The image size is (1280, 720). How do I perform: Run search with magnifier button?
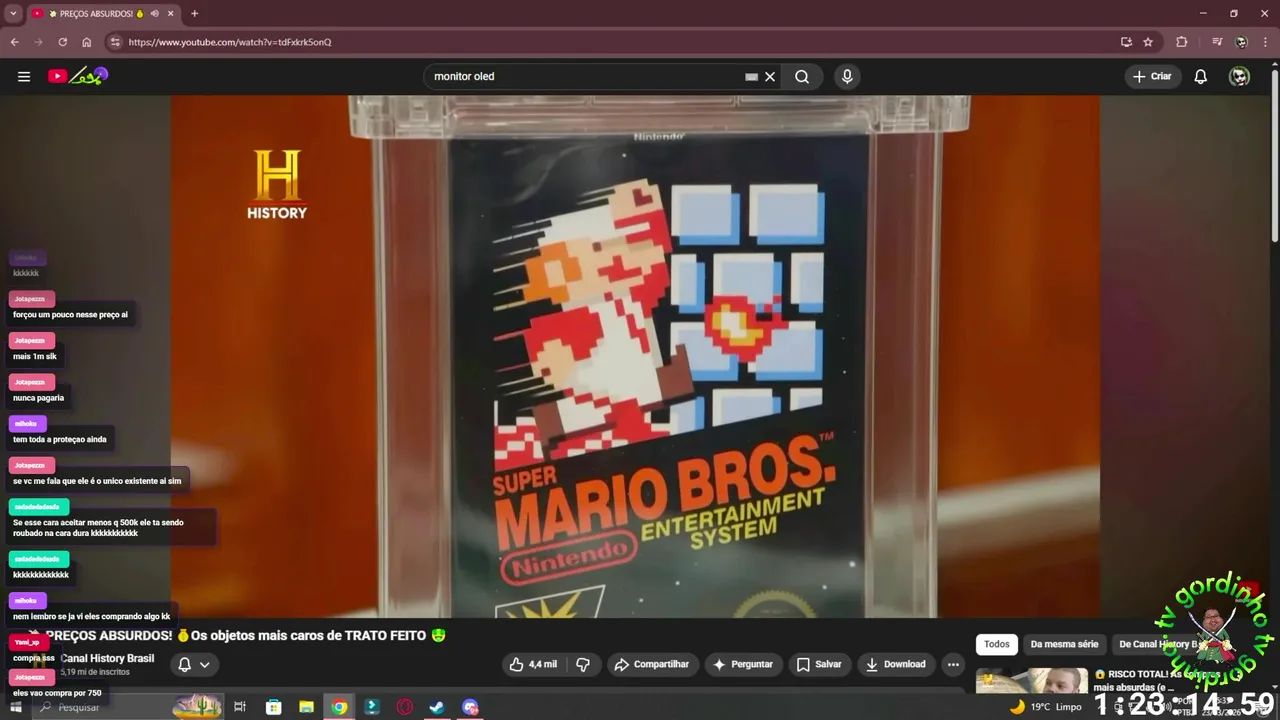pos(802,76)
